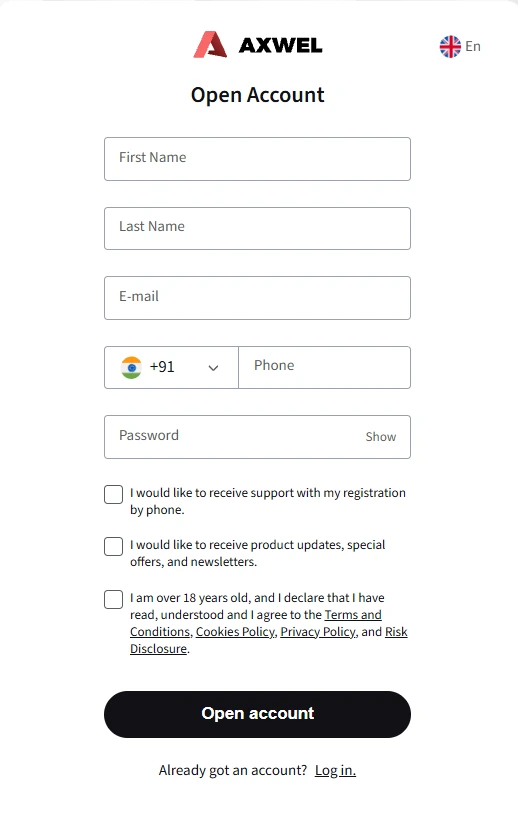Open the Privacy Policy link
518x814 pixels.
(x=318, y=632)
